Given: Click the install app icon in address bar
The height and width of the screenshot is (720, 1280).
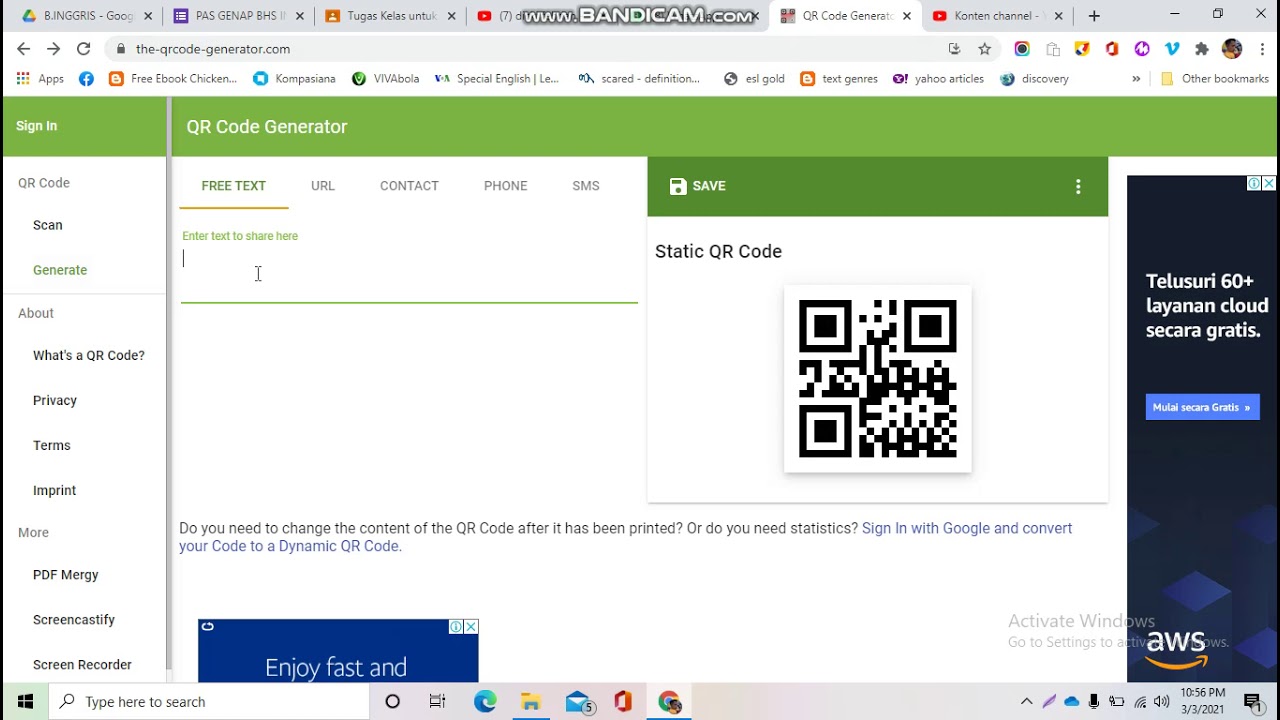Looking at the screenshot, I should click(x=954, y=49).
